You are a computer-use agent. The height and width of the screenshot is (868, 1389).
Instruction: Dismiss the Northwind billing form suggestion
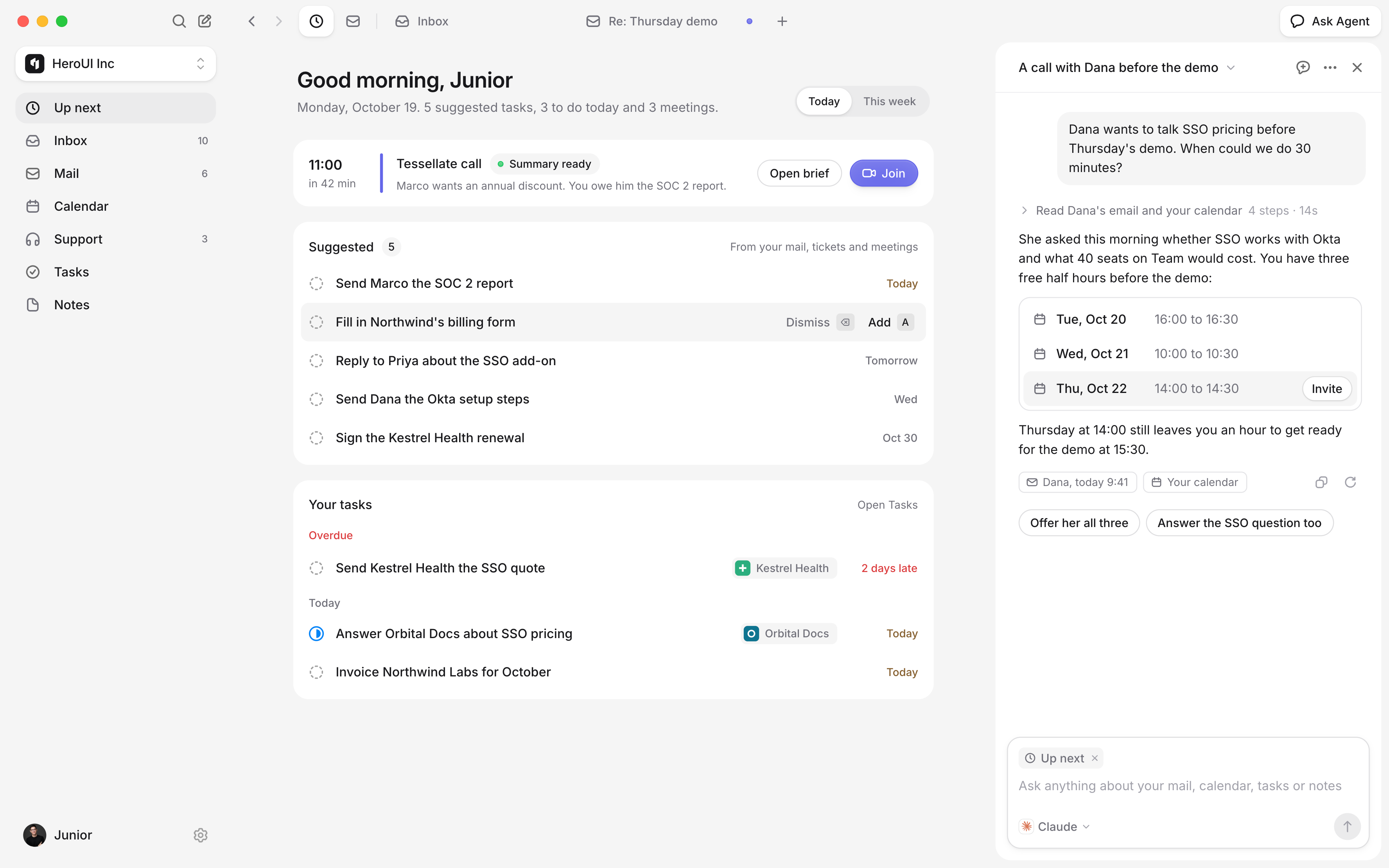(820, 322)
